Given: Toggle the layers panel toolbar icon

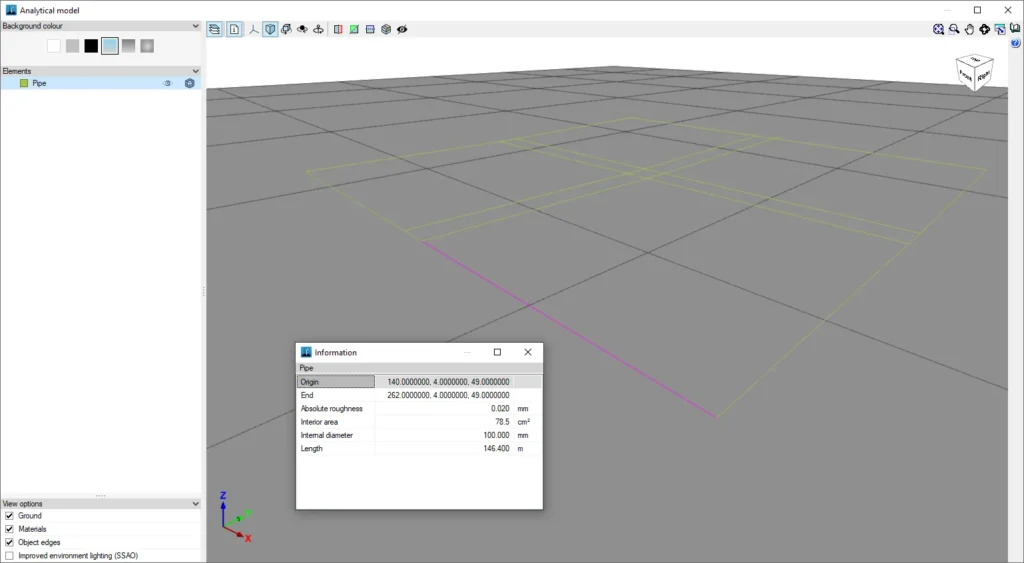Looking at the screenshot, I should click(x=214, y=29).
